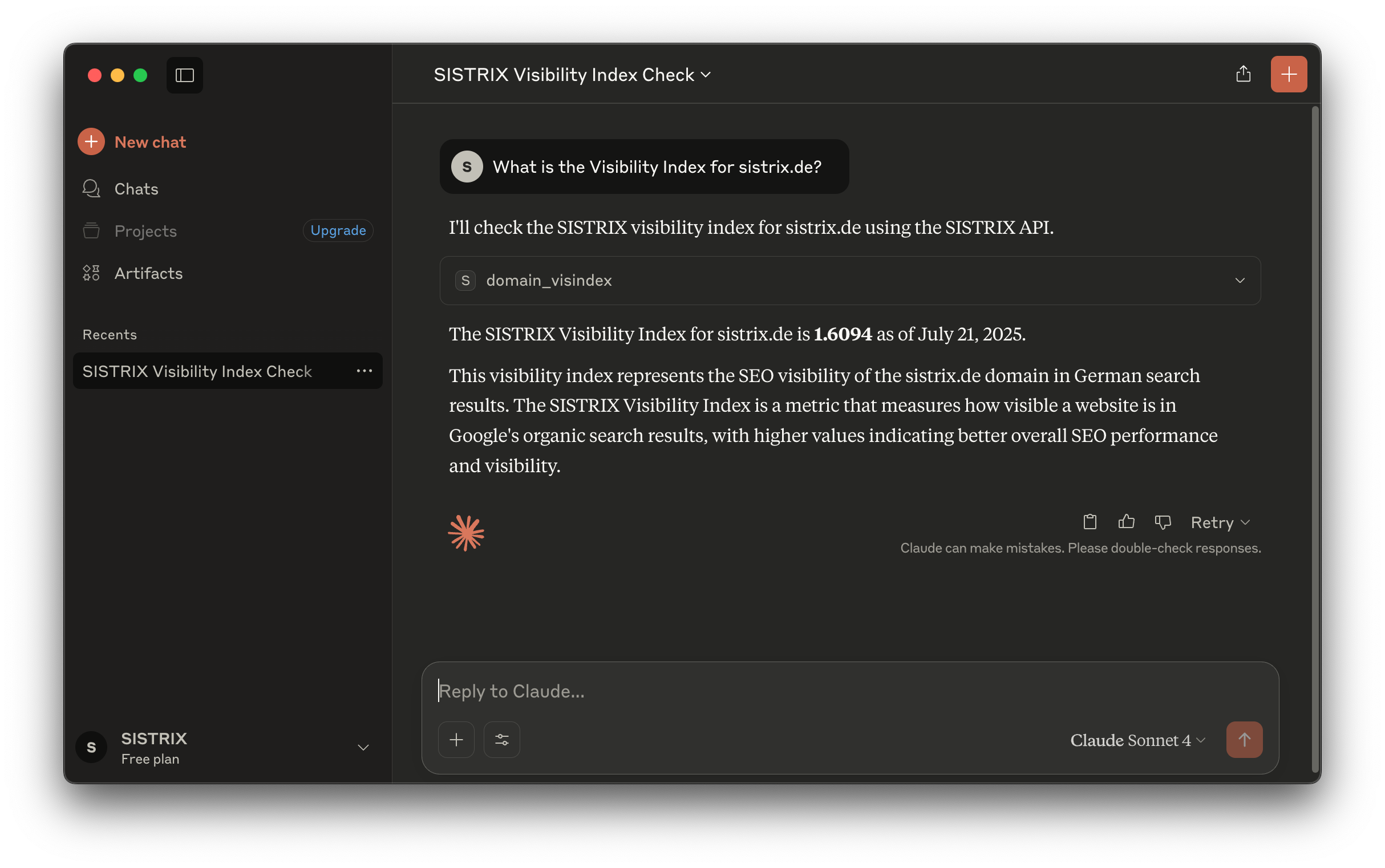Open the Chats section
Viewport: 1385px width, 868px height.
(x=136, y=188)
